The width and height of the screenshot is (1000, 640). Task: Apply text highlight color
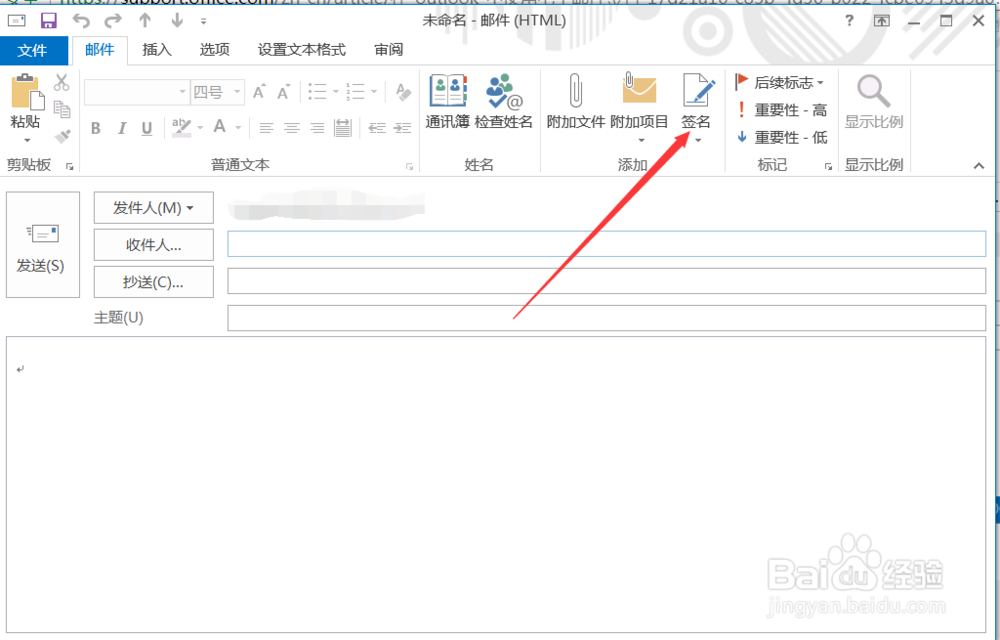[182, 127]
